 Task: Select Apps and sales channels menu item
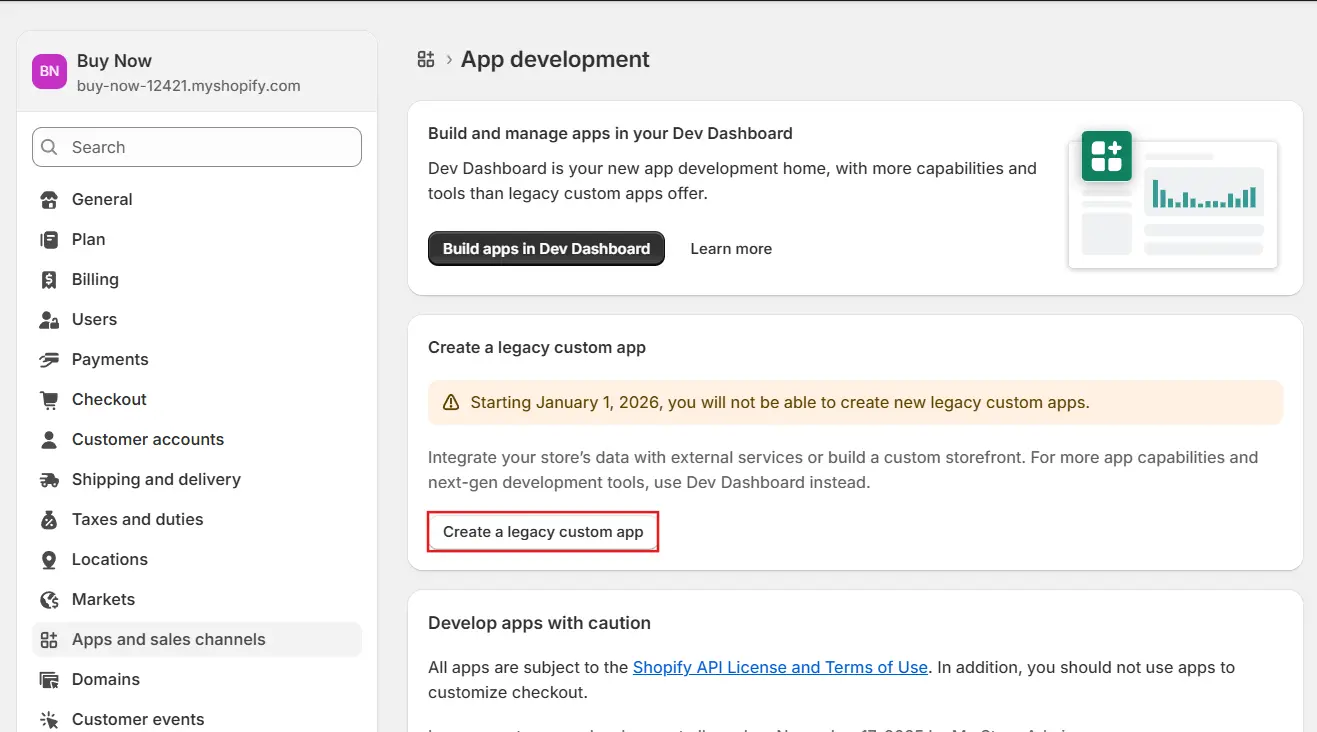coord(168,640)
